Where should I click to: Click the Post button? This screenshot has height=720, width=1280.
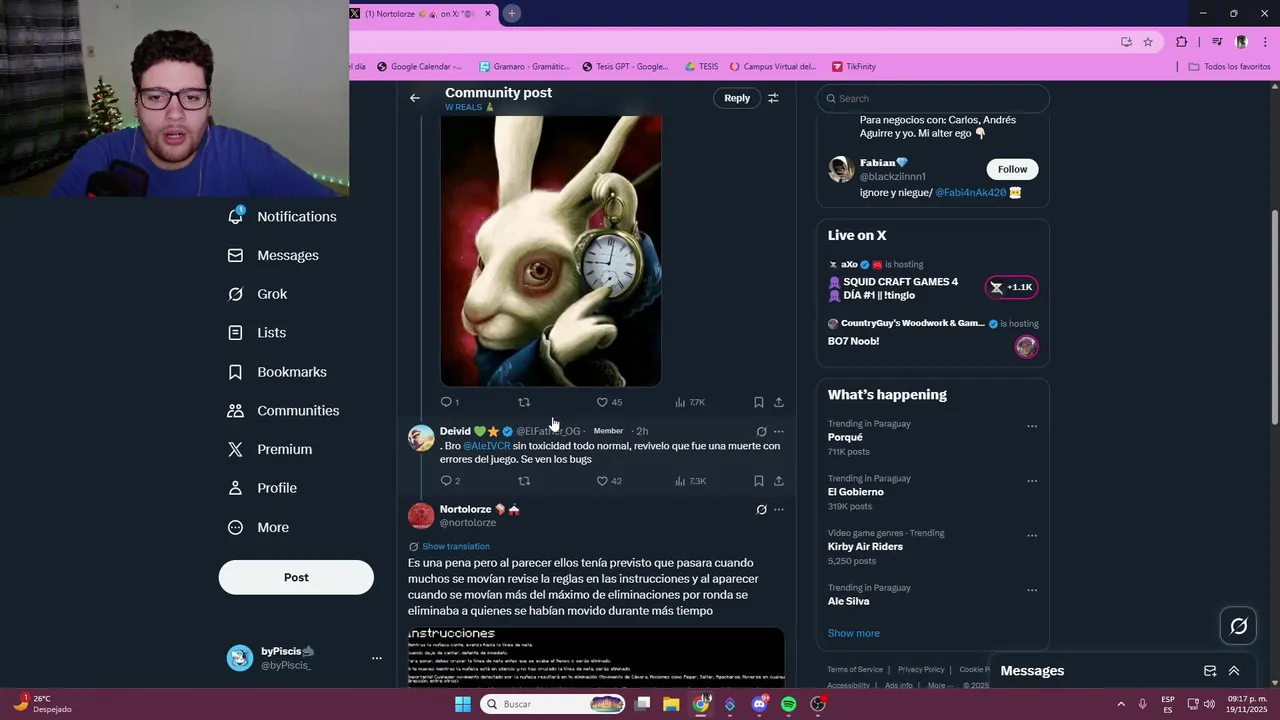(x=296, y=577)
